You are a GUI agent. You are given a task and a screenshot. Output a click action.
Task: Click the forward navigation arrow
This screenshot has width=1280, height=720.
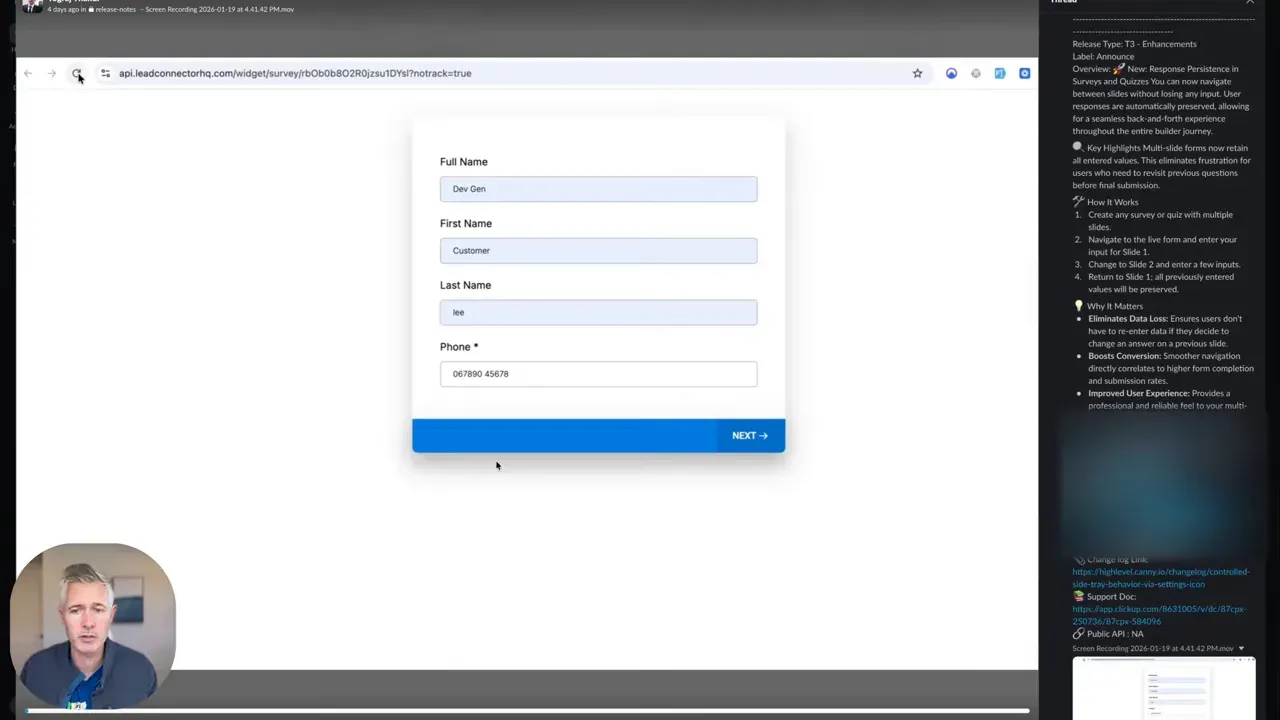[x=50, y=73]
